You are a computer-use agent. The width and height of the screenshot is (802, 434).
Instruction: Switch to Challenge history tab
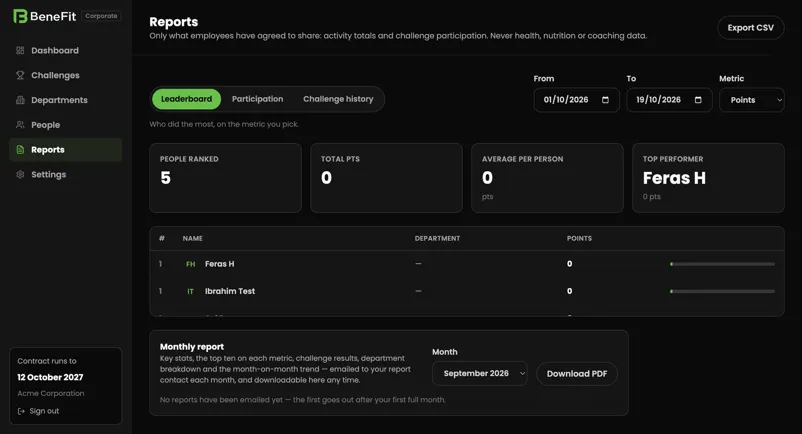(x=338, y=99)
